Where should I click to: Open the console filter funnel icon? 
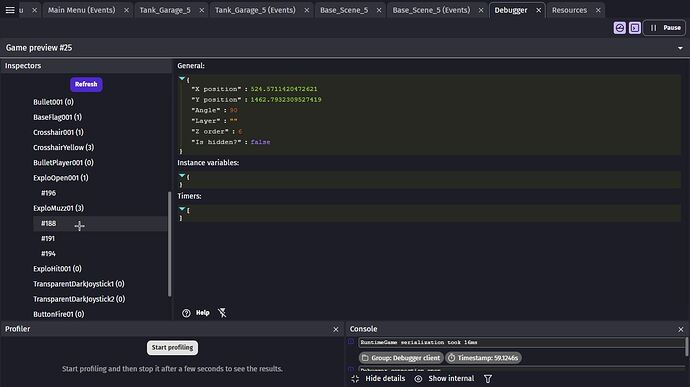488,379
